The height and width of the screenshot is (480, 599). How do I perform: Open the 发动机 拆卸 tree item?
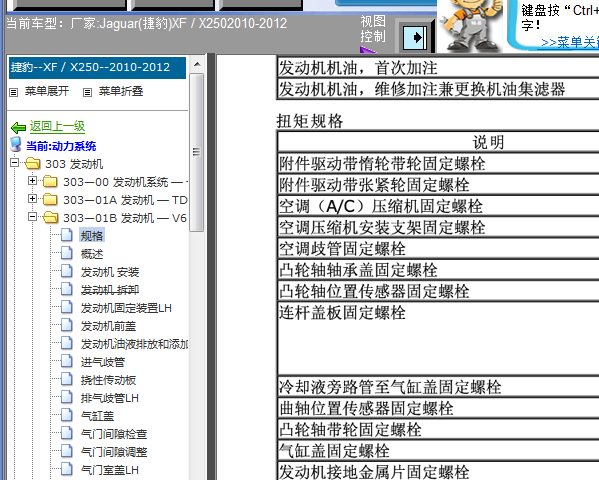tap(110, 290)
